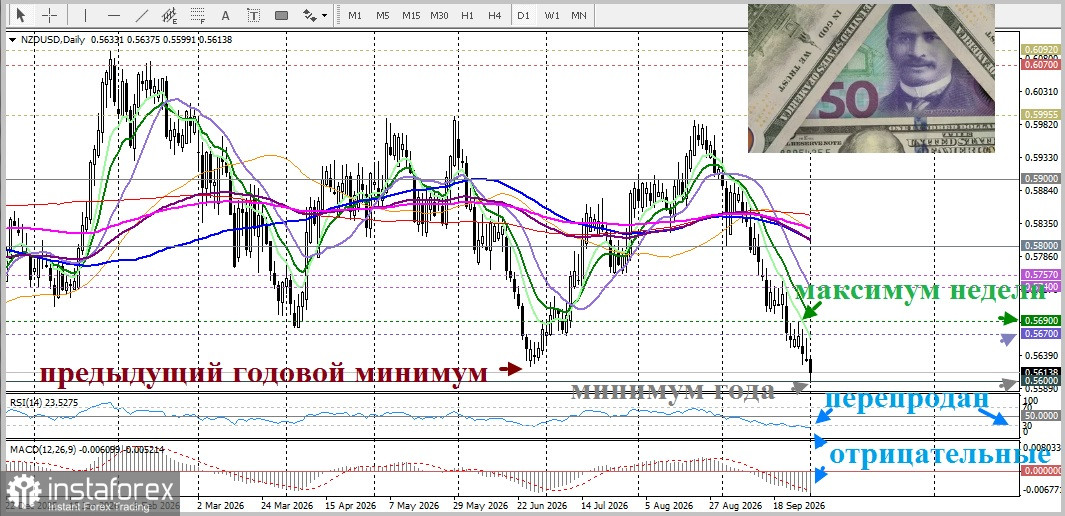Select the text 'A' tool

point(225,14)
